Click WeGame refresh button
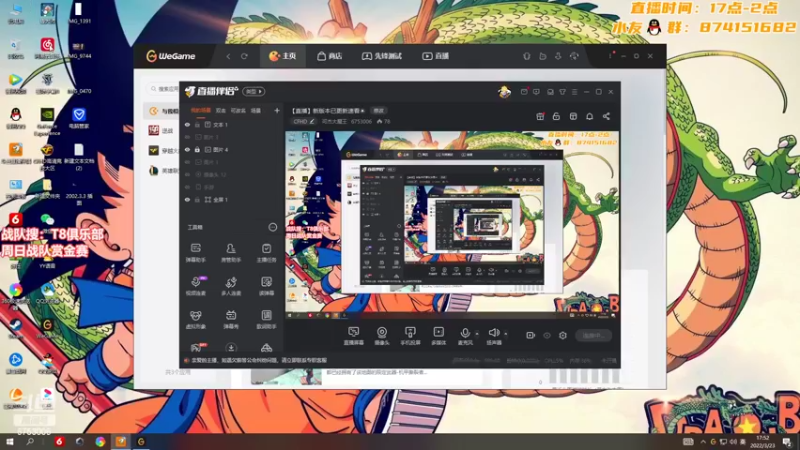 244,56
